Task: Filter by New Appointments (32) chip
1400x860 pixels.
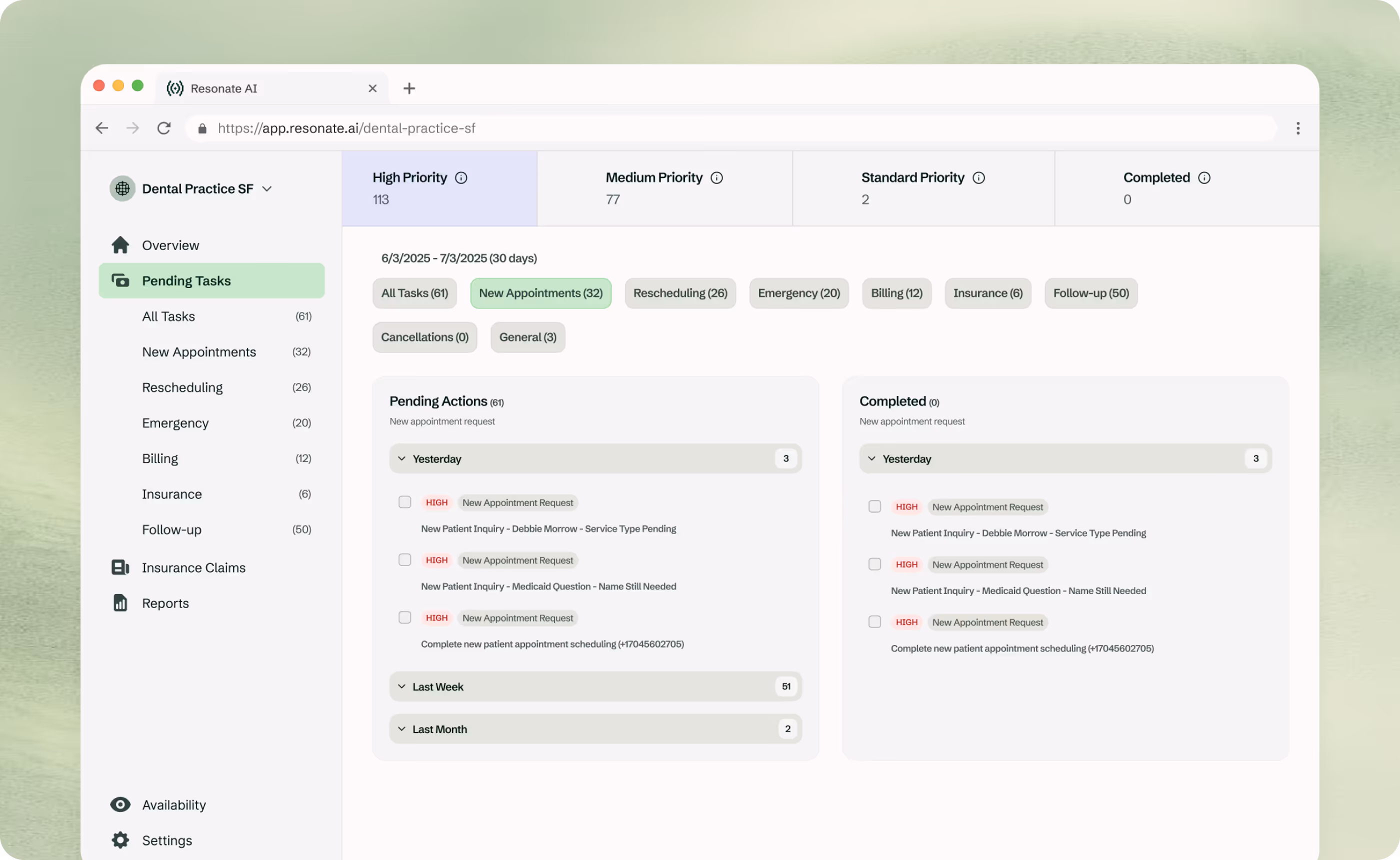Action: (x=541, y=293)
